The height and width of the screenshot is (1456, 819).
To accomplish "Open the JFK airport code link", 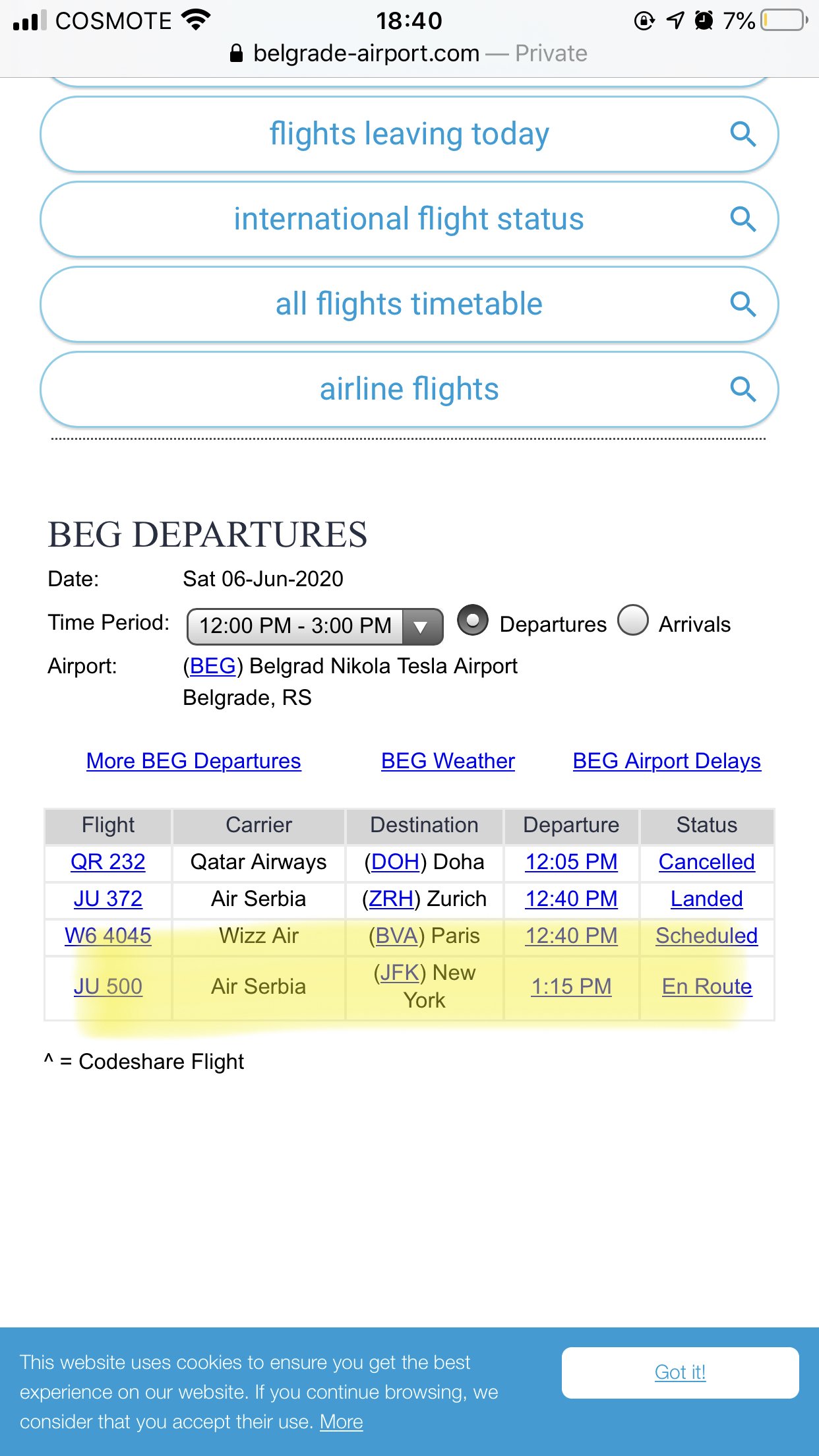I will point(400,973).
